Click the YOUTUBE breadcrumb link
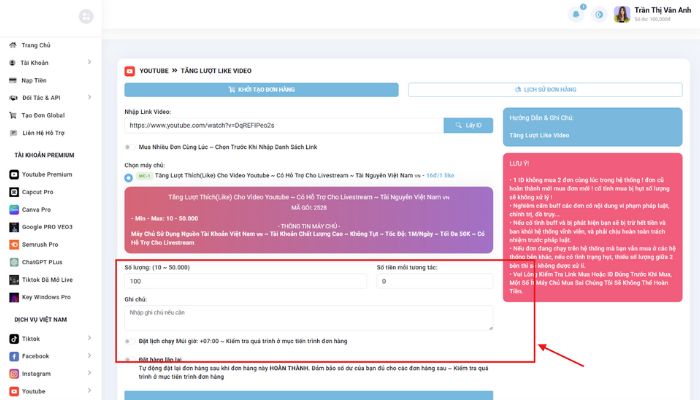 click(154, 71)
